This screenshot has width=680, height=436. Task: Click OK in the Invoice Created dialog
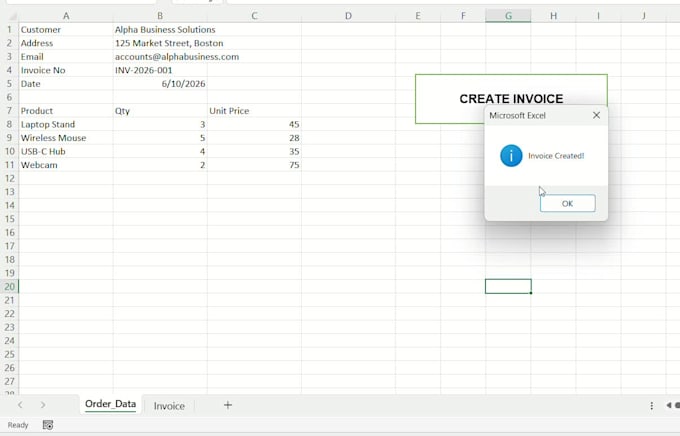tap(567, 203)
